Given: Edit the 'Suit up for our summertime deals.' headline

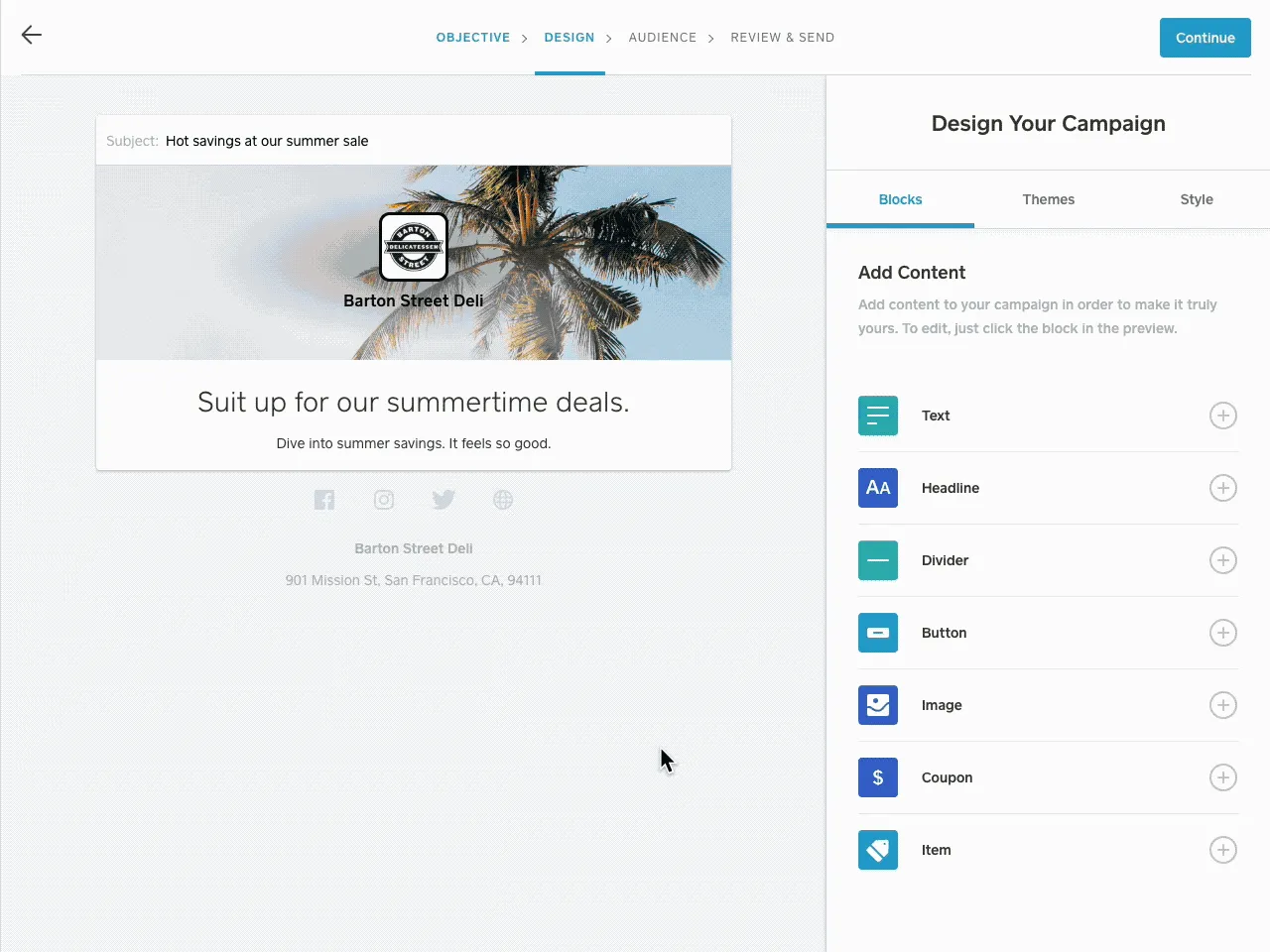Looking at the screenshot, I should [x=414, y=402].
